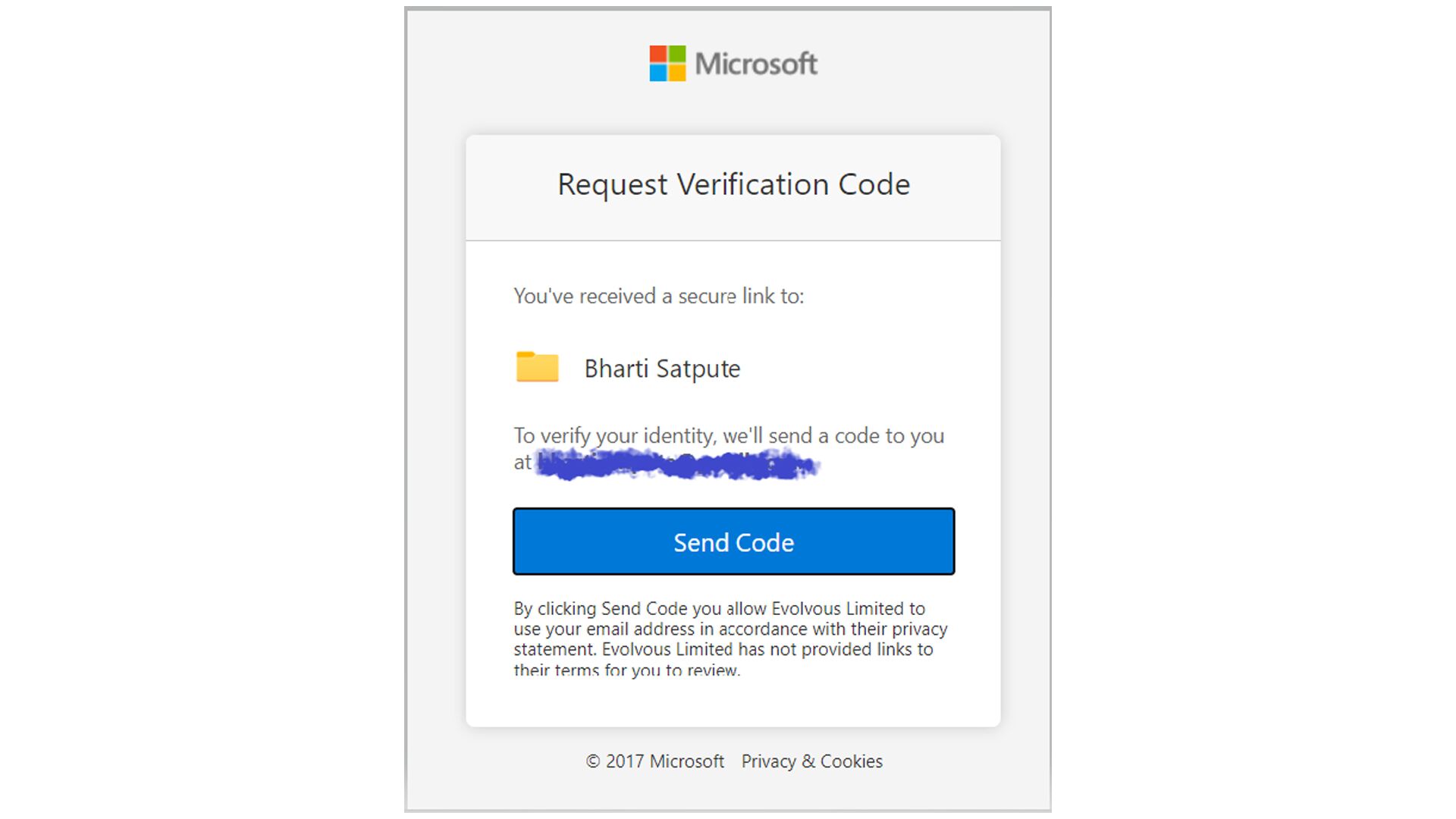
Task: Click the © 2017 Microsoft footer text
Action: point(654,761)
